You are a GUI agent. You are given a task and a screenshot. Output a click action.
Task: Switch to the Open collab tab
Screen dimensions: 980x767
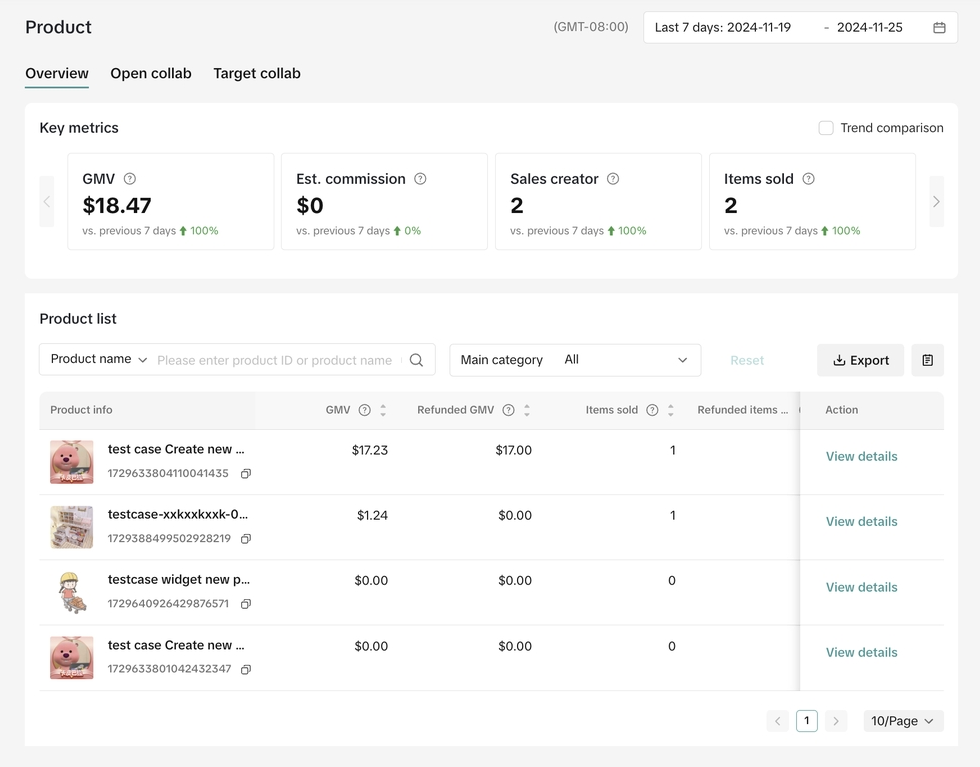(151, 74)
